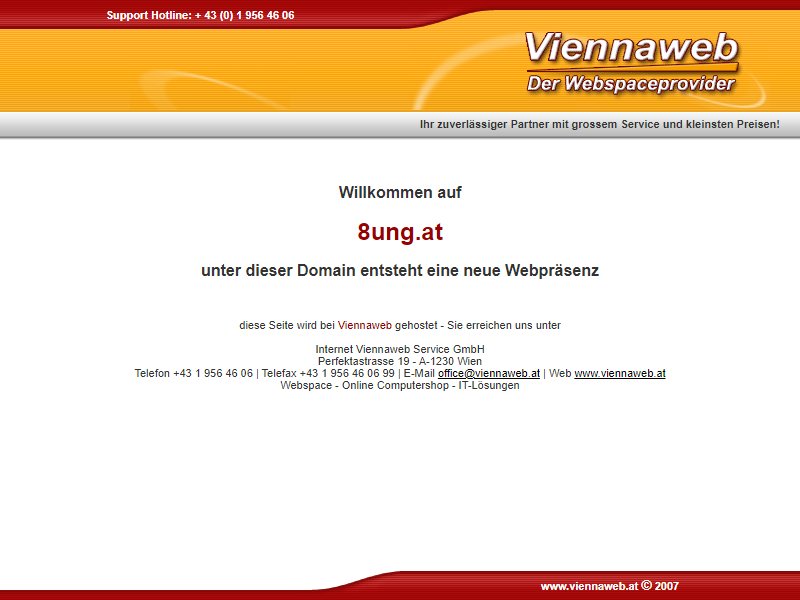Screen dimensions: 800x600
Task: Click the Support Hotline phone number text
Action: click(201, 15)
